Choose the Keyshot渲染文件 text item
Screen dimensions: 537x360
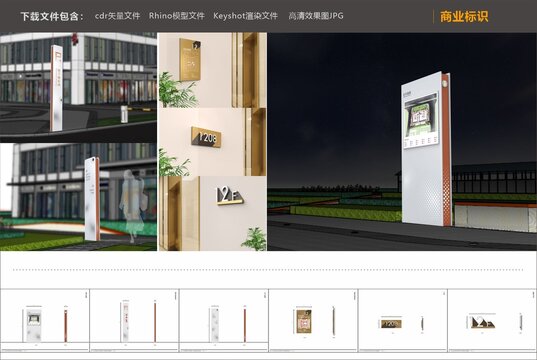pyautogui.click(x=245, y=16)
